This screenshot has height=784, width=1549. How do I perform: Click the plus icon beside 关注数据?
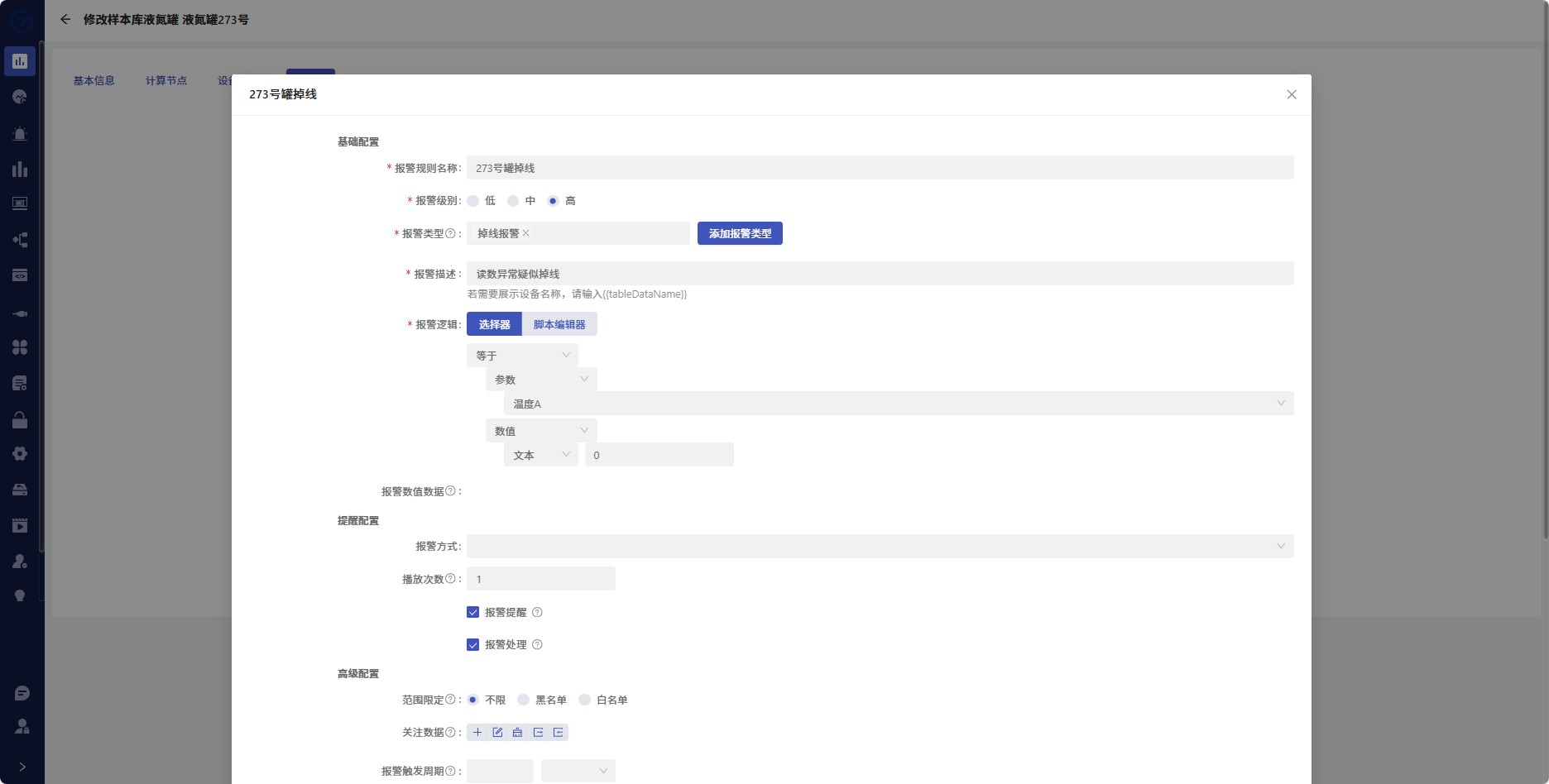[x=477, y=732]
